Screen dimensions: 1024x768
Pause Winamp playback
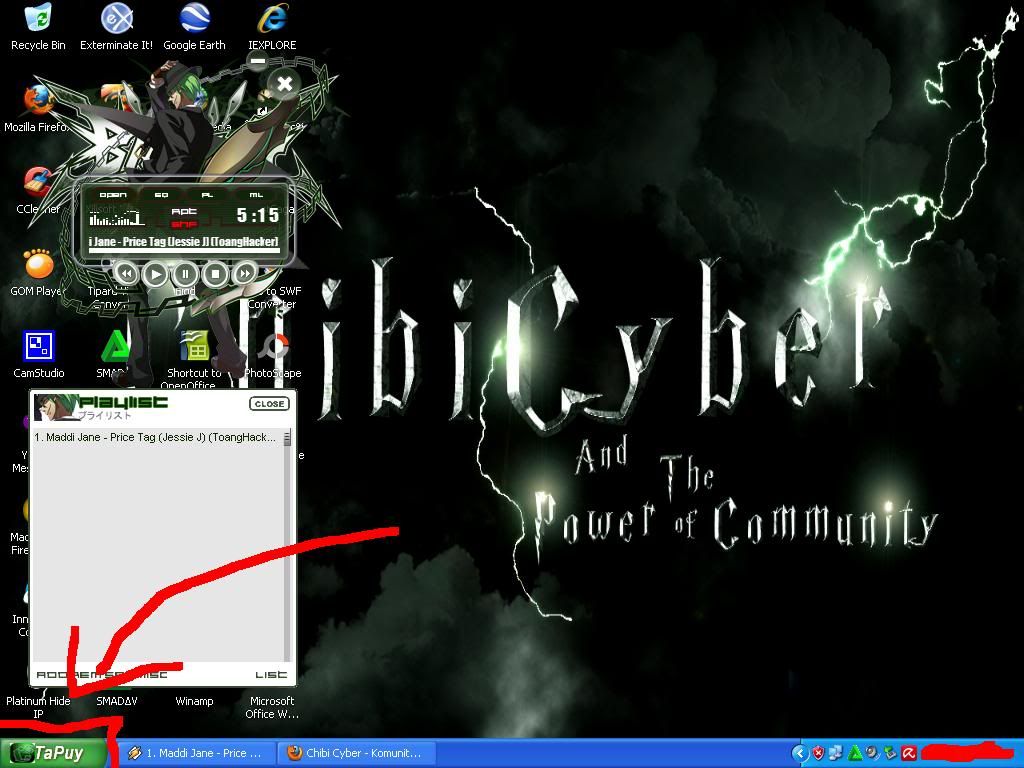(x=185, y=274)
